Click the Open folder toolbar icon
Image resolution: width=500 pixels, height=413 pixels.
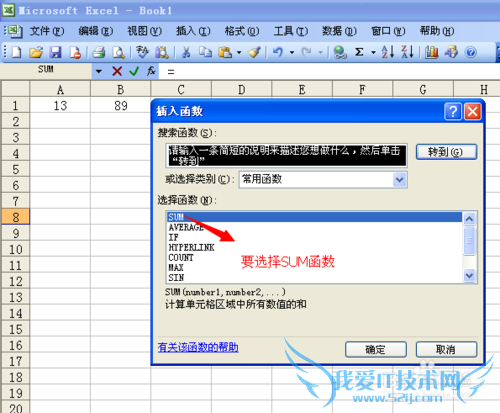point(36,52)
